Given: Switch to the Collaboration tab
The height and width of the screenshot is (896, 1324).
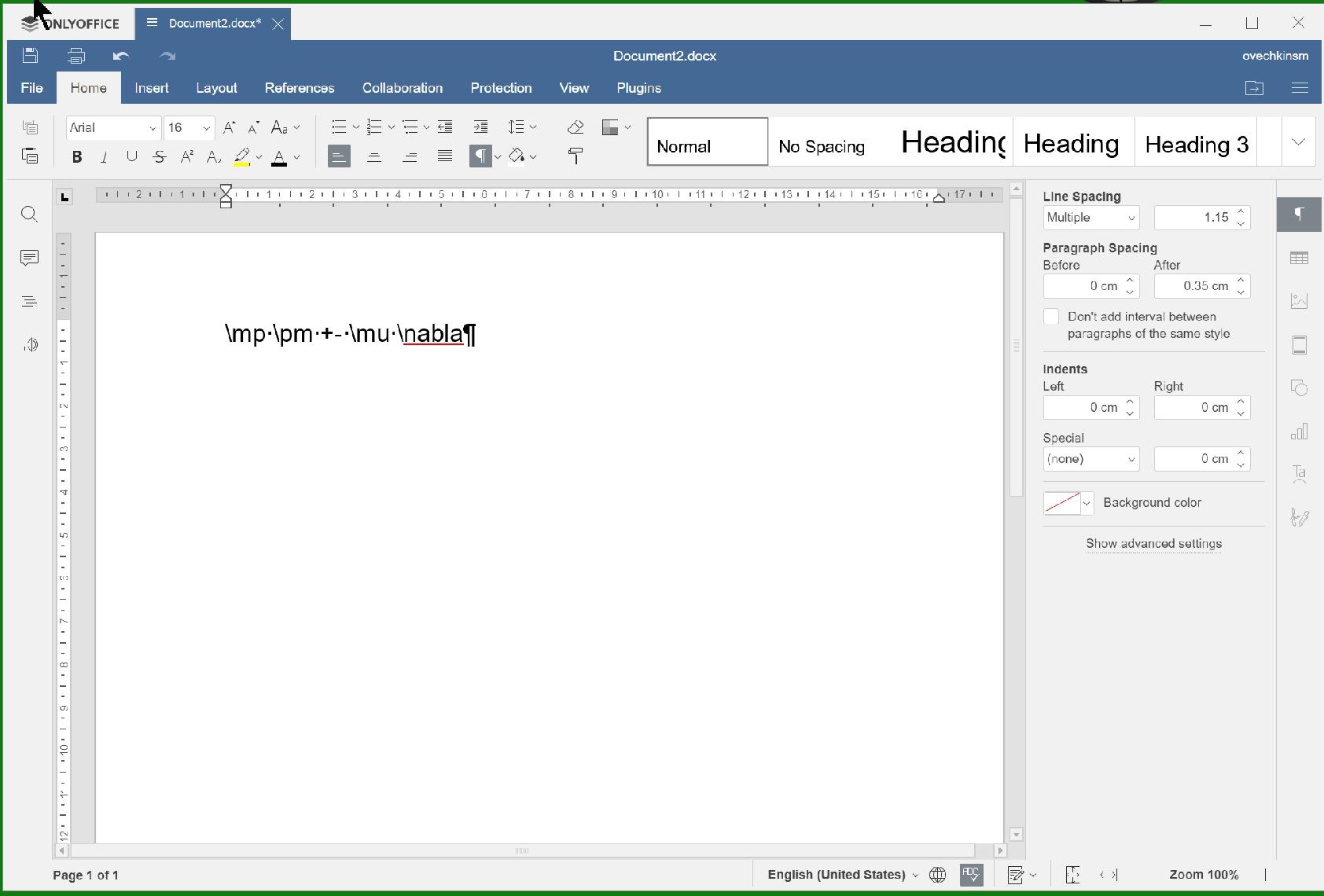Looking at the screenshot, I should (403, 88).
